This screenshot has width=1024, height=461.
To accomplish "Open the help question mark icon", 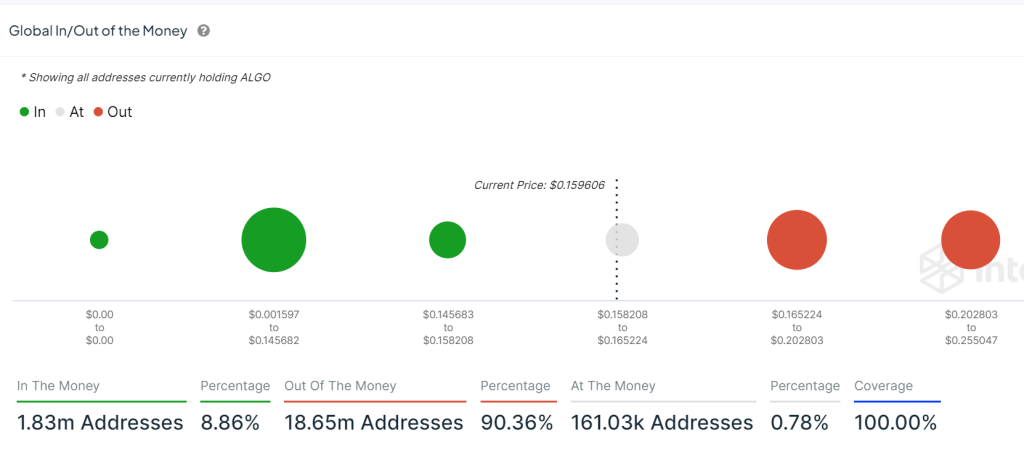I will (204, 31).
